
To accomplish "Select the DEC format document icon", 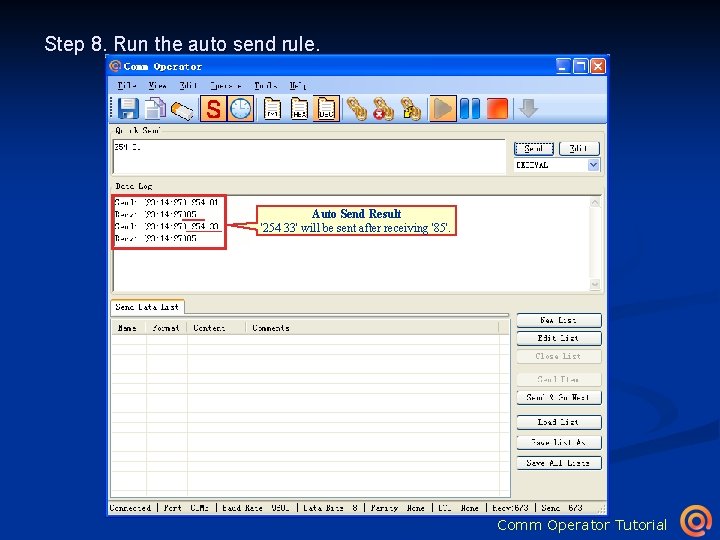I will (326, 109).
